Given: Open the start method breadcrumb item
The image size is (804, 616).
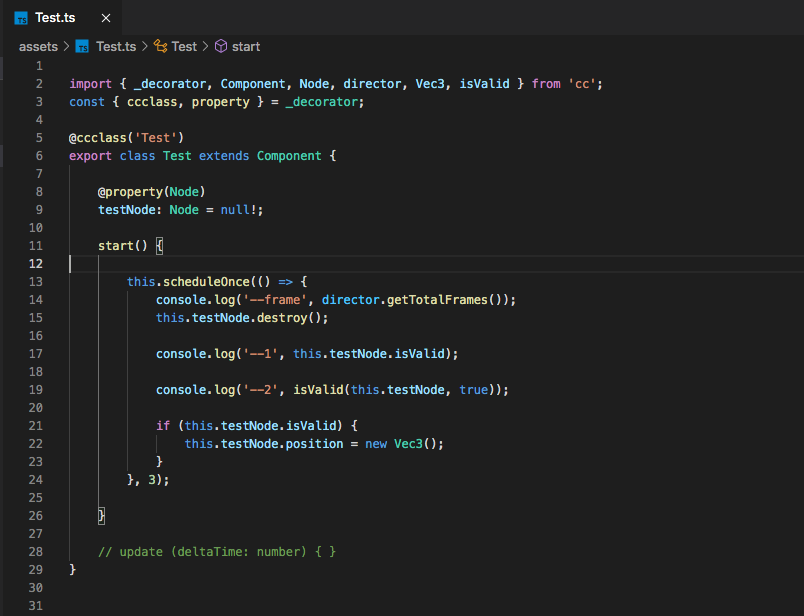Looking at the screenshot, I should coord(246,47).
